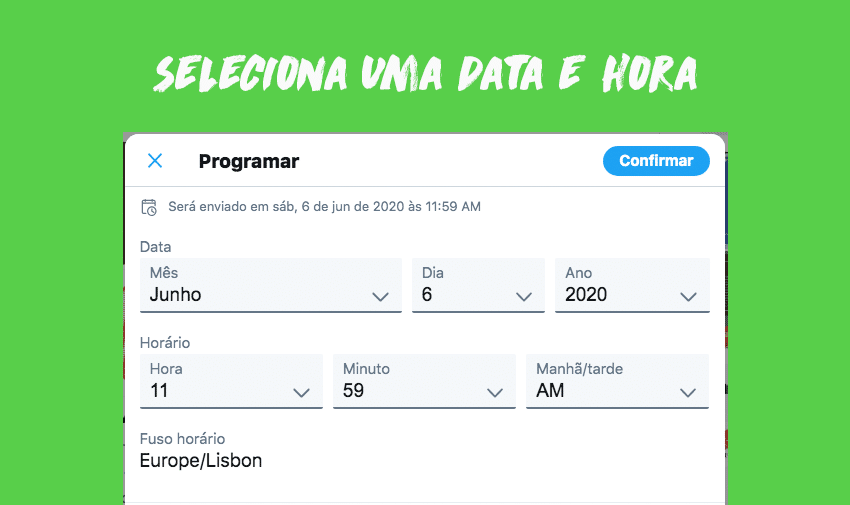
Task: Click the chevron arrow in the Ano field
Action: 688,296
